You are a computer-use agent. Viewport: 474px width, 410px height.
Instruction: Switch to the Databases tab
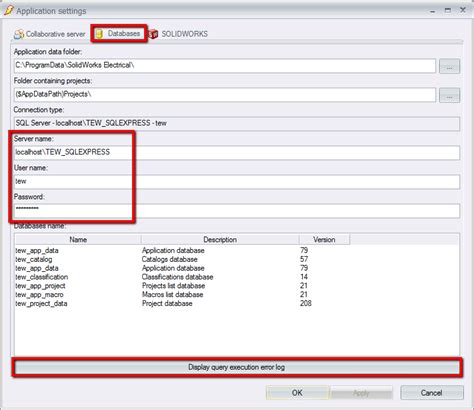click(x=118, y=33)
